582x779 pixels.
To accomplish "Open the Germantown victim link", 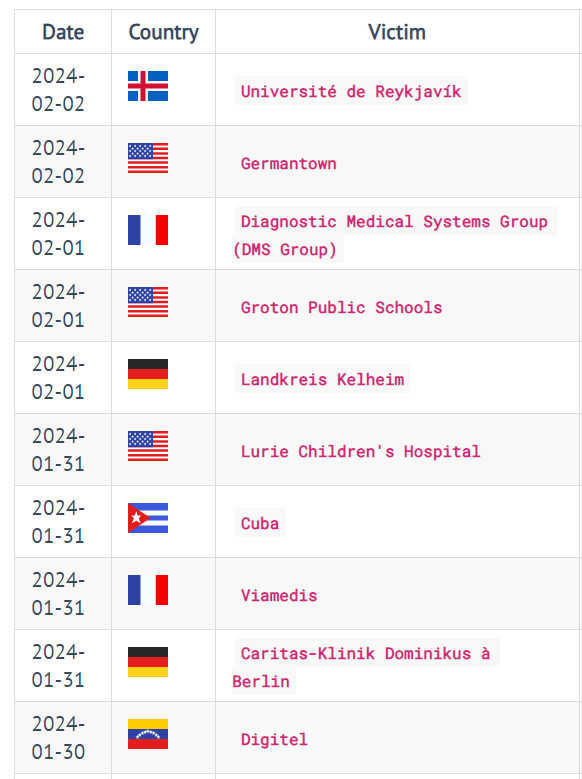I will (288, 163).
